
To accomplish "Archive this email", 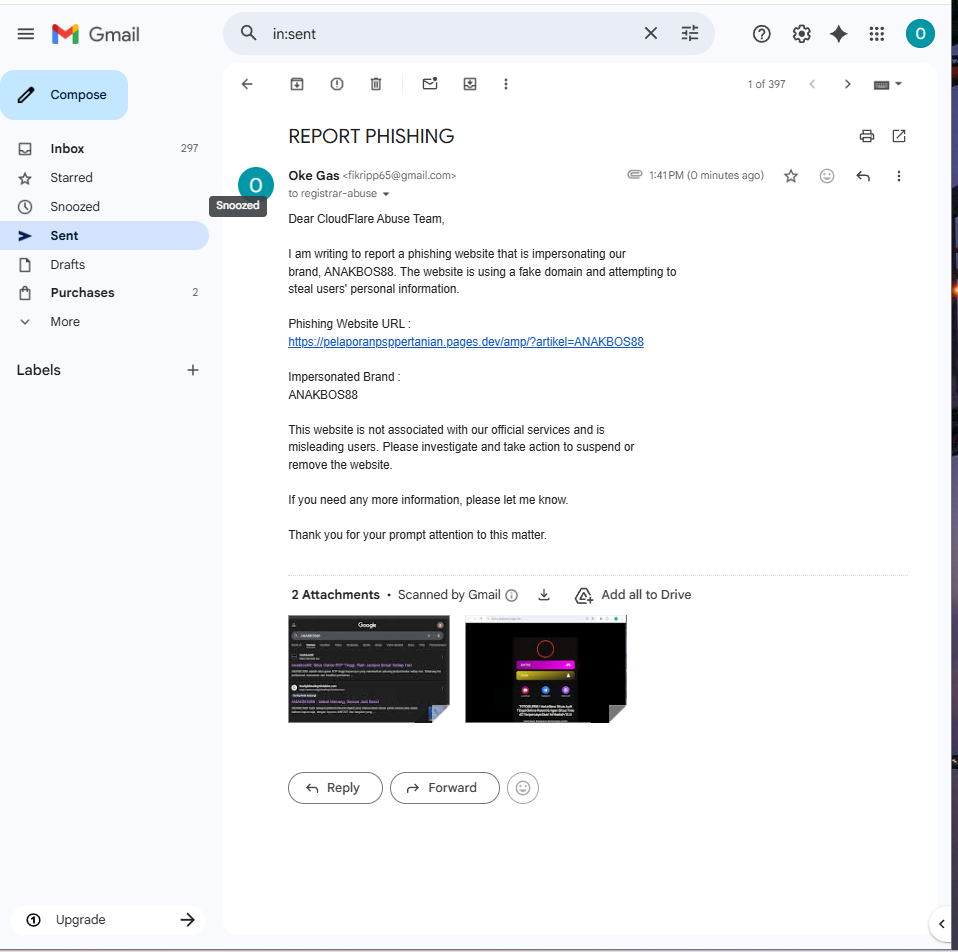I will click(297, 84).
